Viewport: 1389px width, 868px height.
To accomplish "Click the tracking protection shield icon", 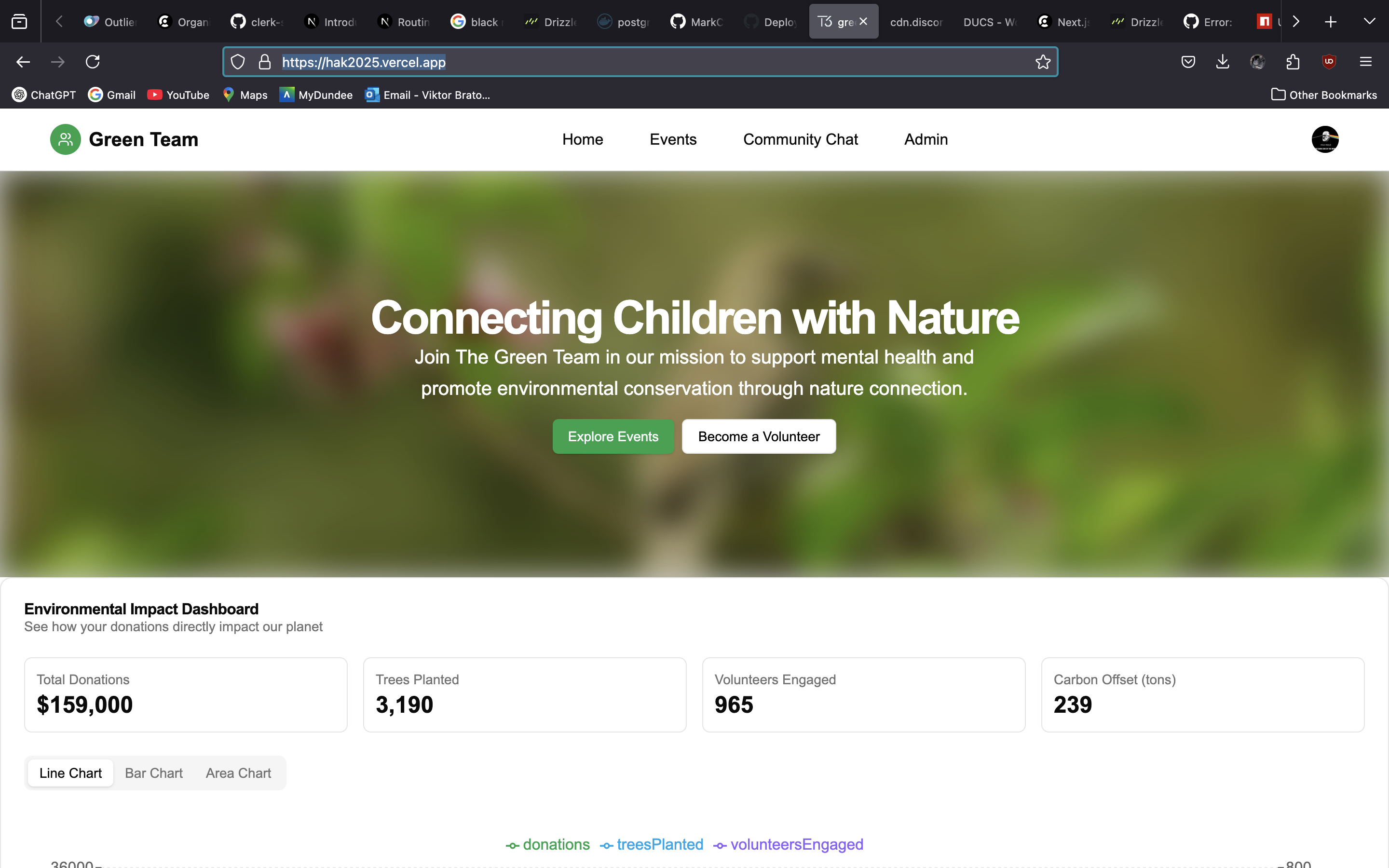I will (238, 62).
